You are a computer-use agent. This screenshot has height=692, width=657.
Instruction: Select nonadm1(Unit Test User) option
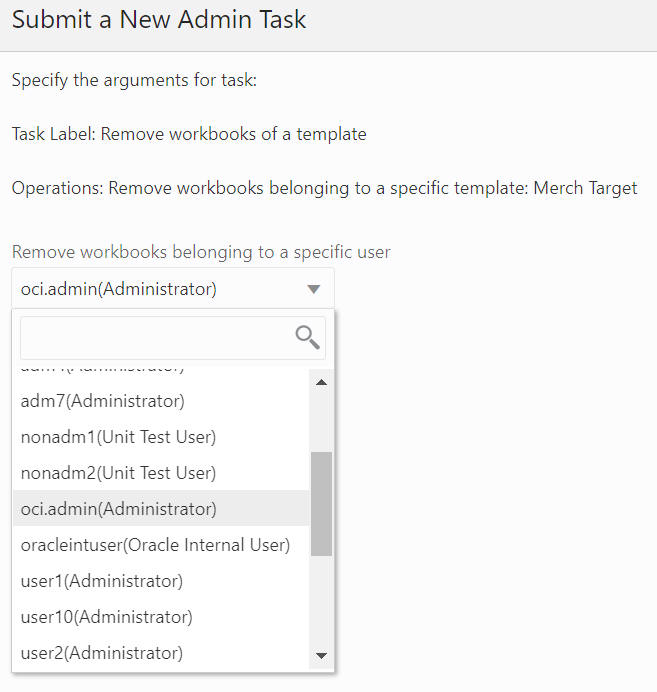pos(161,437)
